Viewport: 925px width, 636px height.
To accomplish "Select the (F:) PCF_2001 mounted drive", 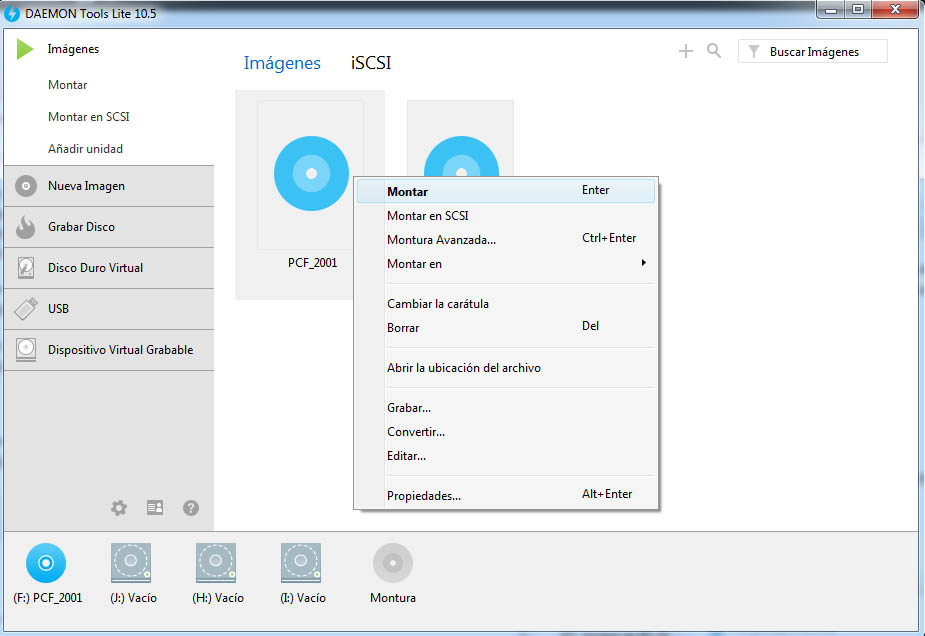I will tap(46, 563).
